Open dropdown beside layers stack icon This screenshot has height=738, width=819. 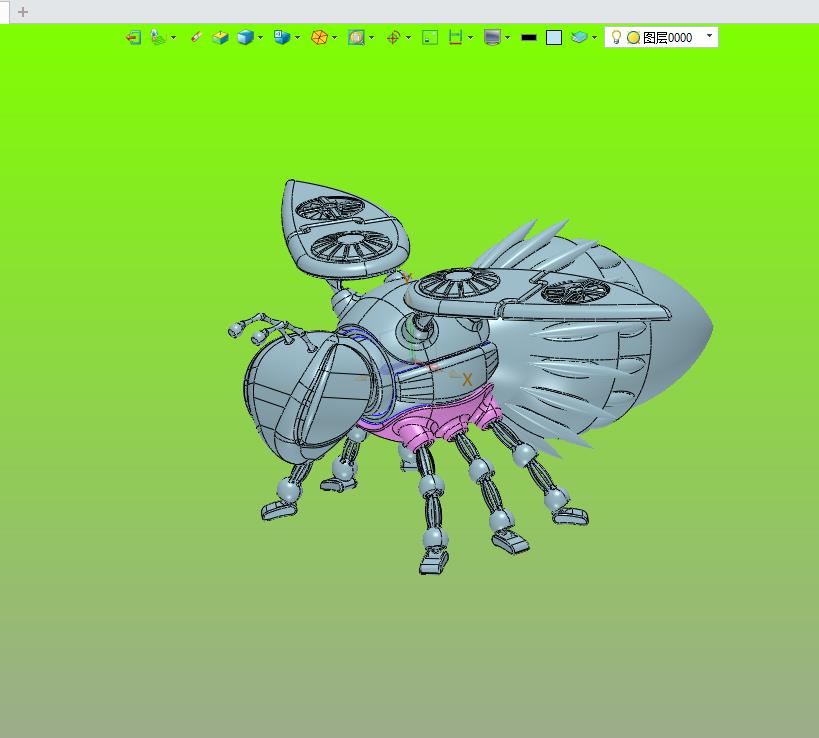pyautogui.click(x=594, y=38)
